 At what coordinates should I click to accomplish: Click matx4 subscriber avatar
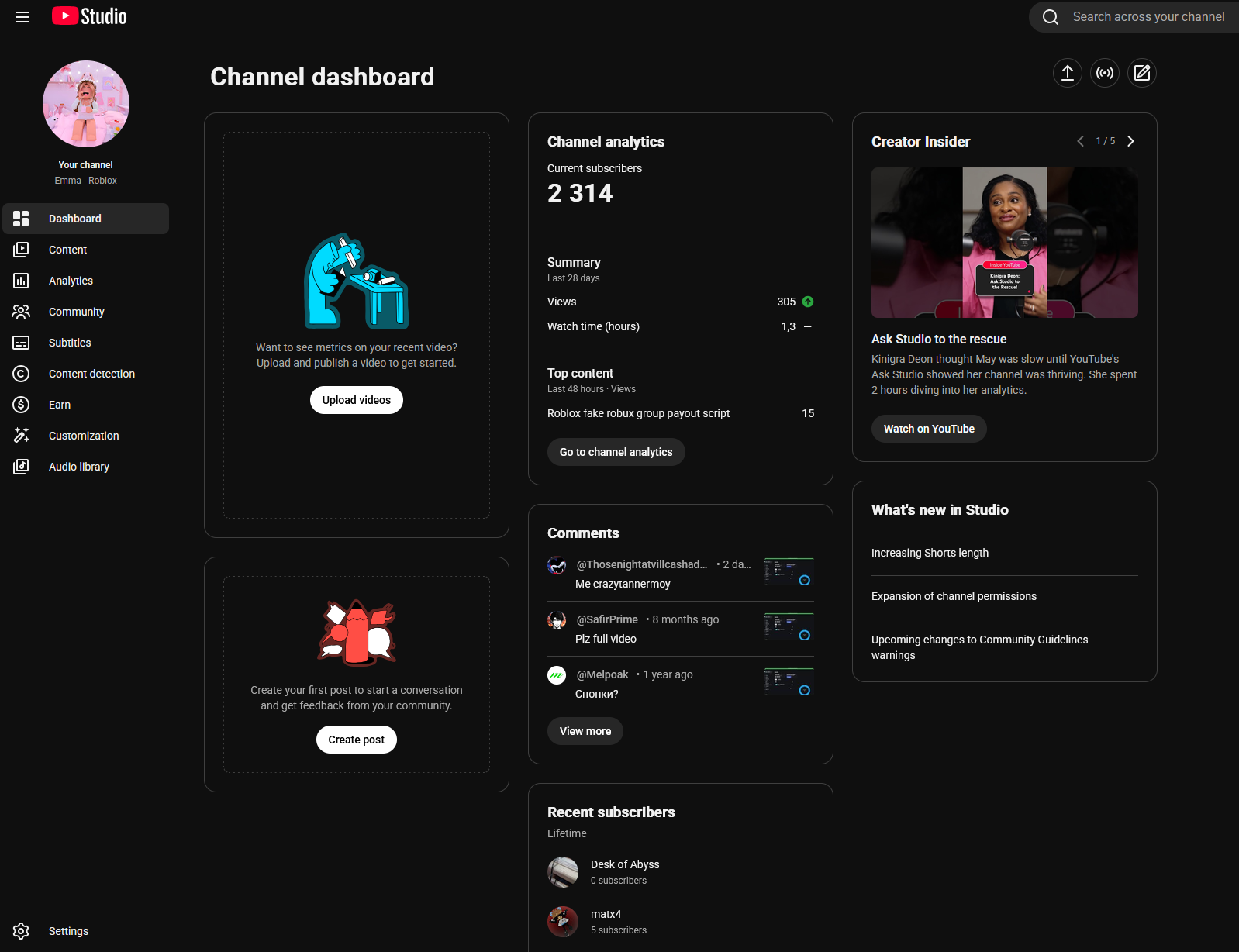563,922
